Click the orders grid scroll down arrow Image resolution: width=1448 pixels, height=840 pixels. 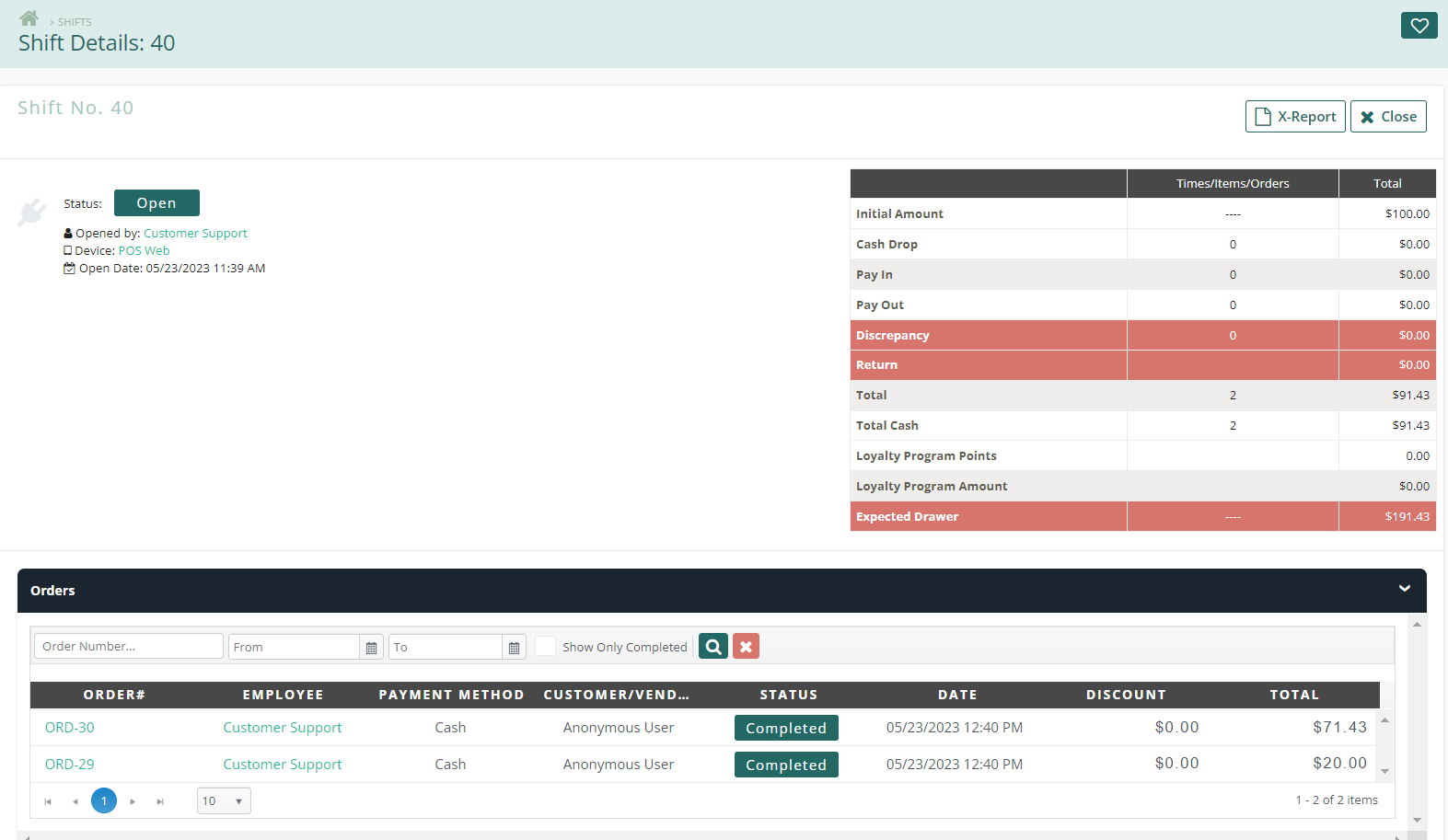1385,771
